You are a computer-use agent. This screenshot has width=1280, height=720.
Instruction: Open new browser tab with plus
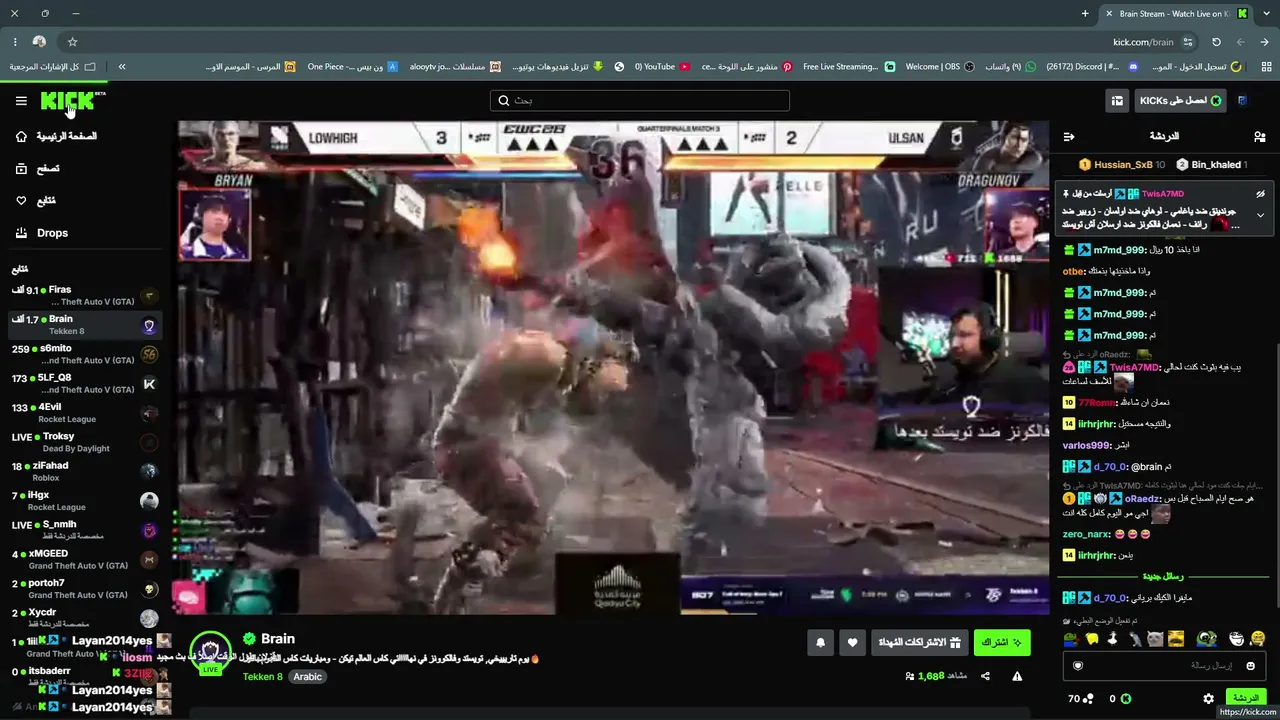pyautogui.click(x=1085, y=13)
